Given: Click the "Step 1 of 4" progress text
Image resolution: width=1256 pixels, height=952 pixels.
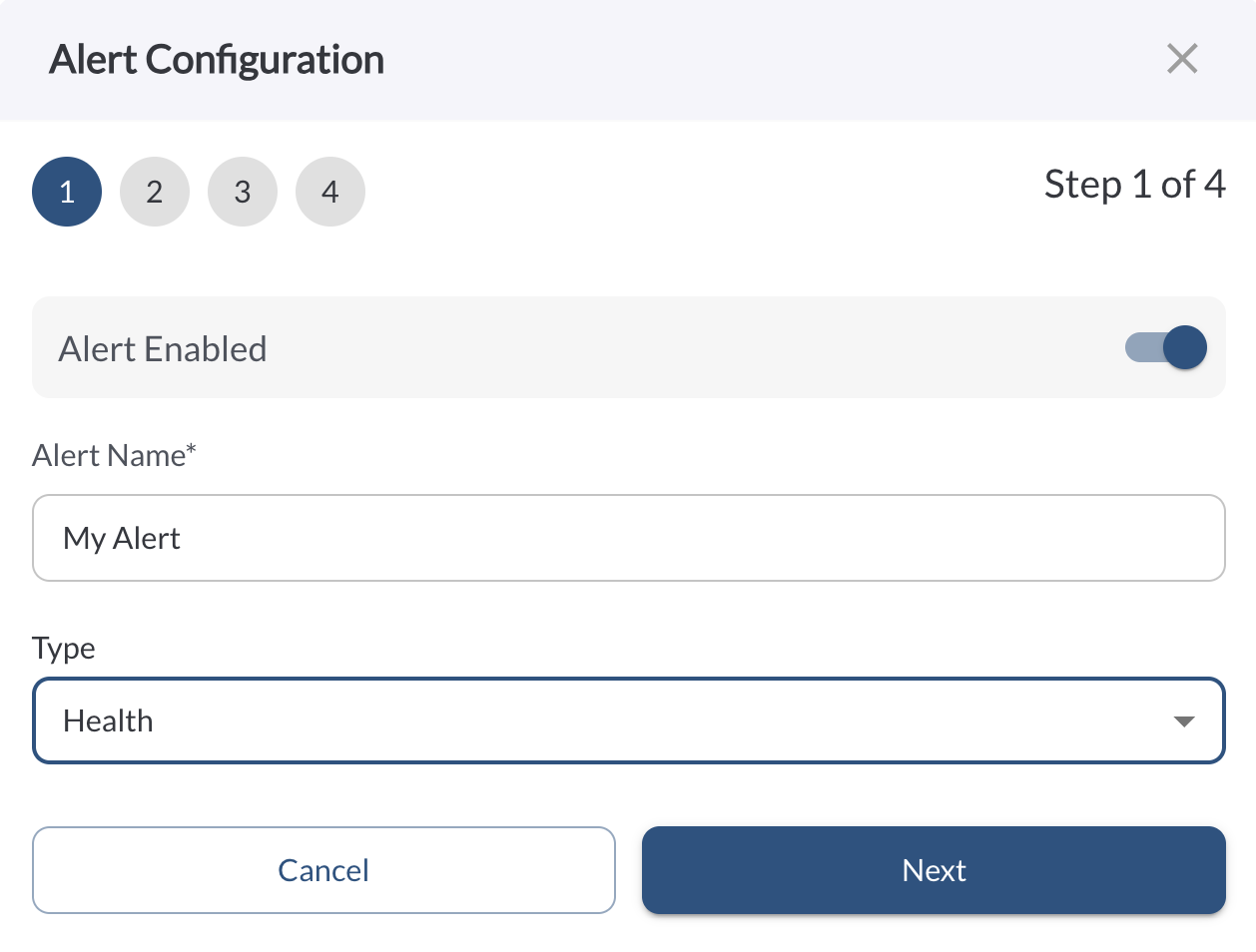Looking at the screenshot, I should point(1134,185).
